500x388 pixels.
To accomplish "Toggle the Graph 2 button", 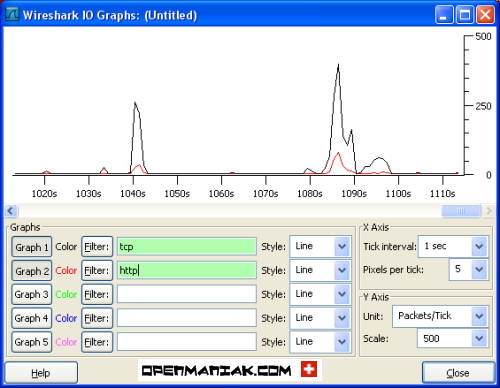I will pyautogui.click(x=32, y=271).
